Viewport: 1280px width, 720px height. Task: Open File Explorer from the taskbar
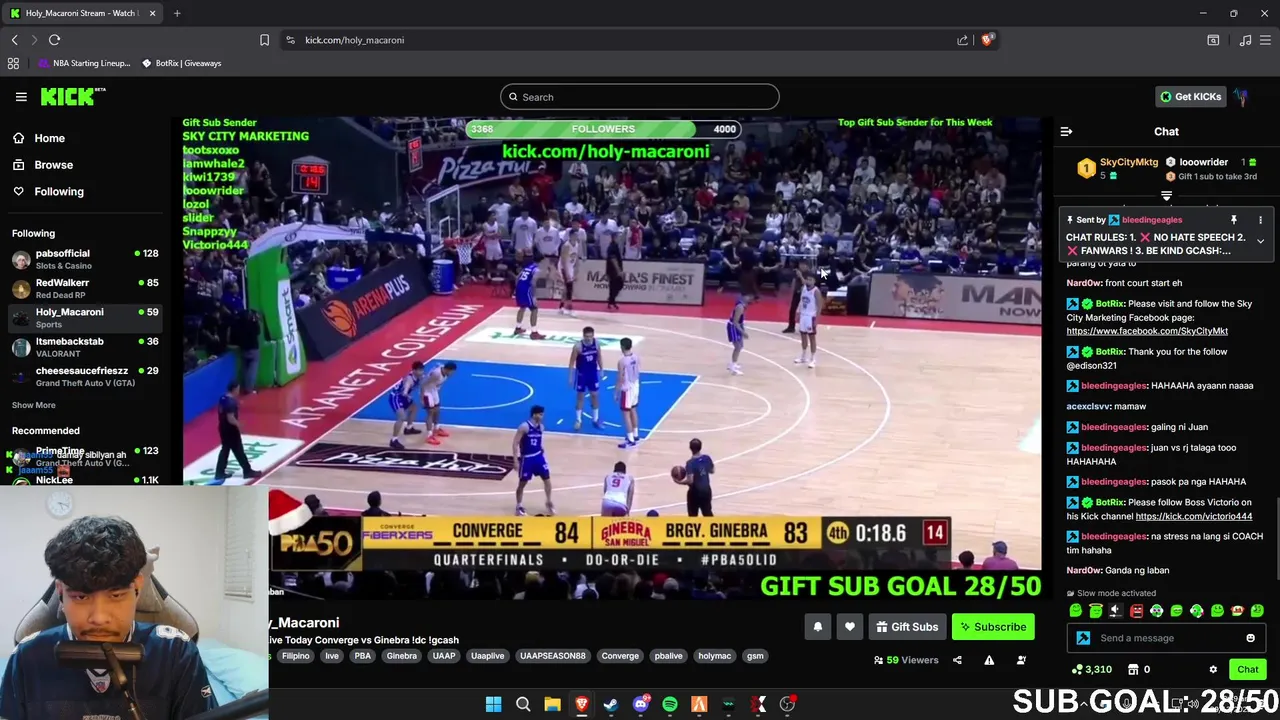click(552, 705)
